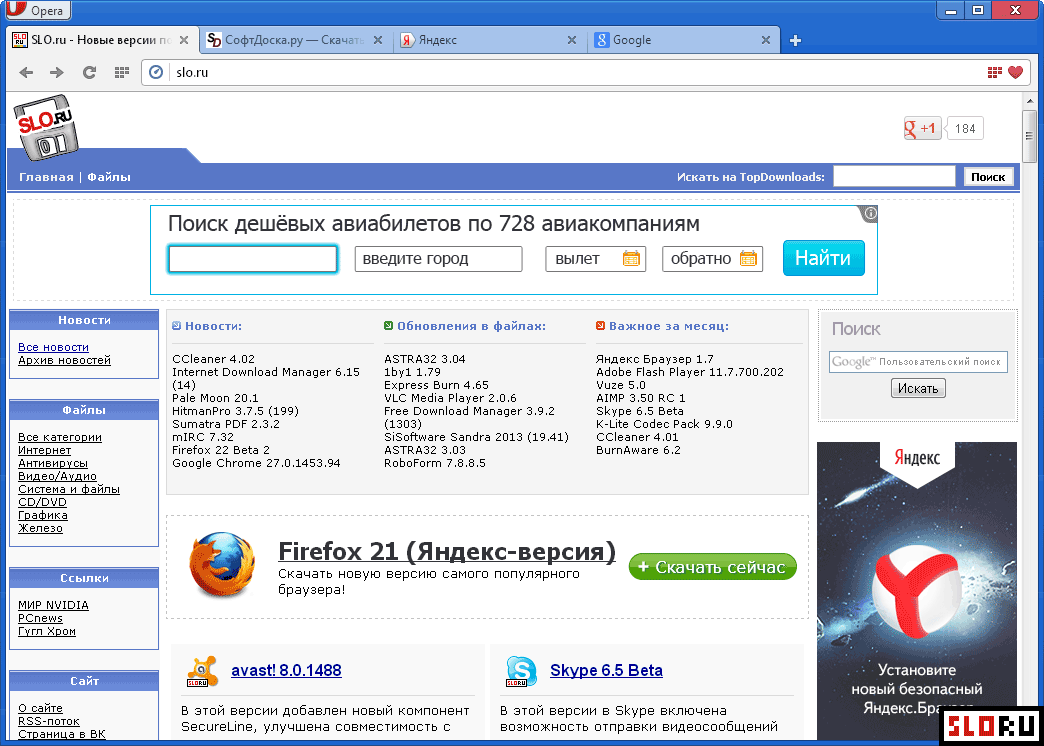Click the 184 count next to +1
Viewport: 1044px width, 746px height.
coord(965,129)
